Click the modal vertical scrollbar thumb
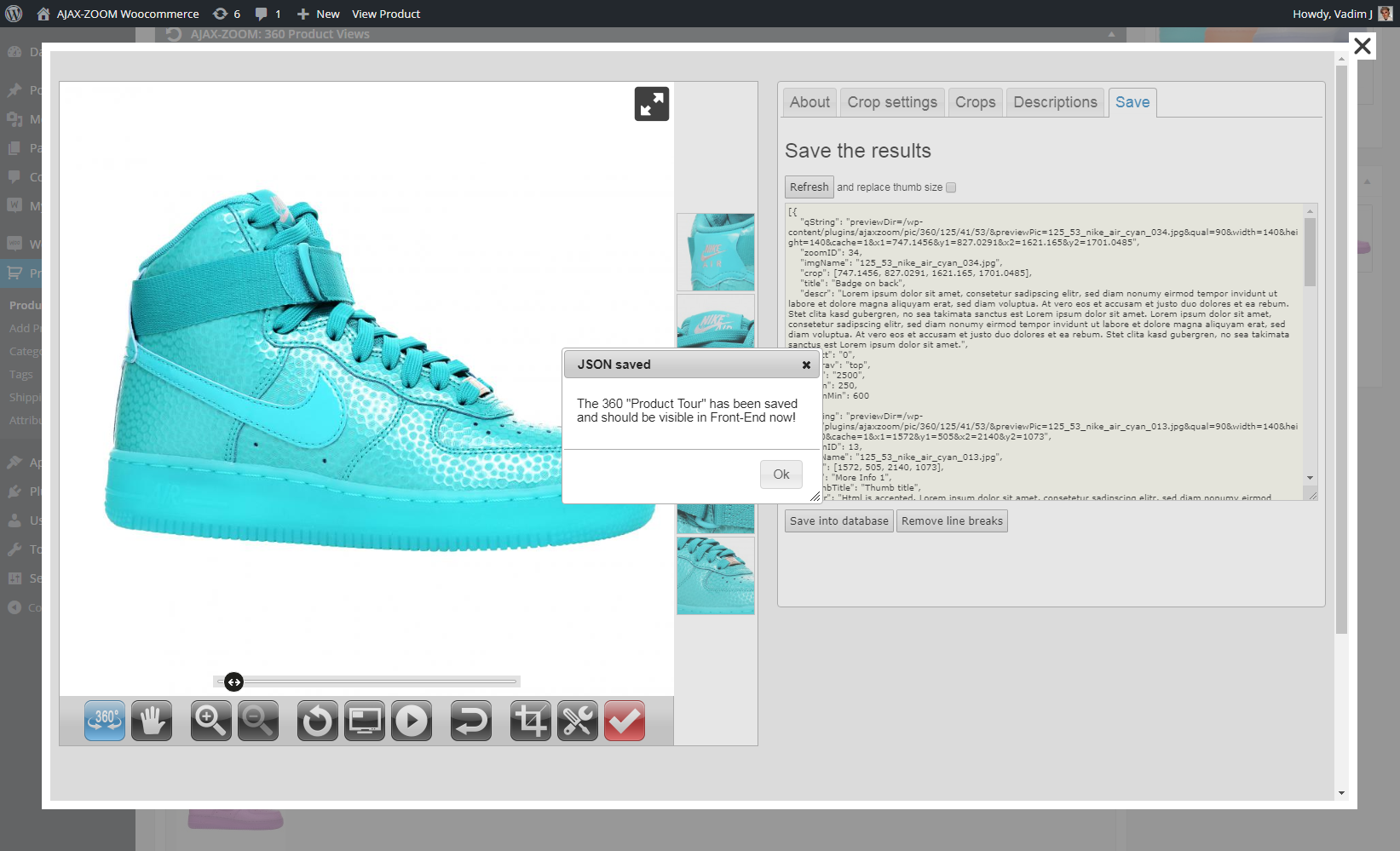The width and height of the screenshot is (1400, 851). tap(1341, 349)
